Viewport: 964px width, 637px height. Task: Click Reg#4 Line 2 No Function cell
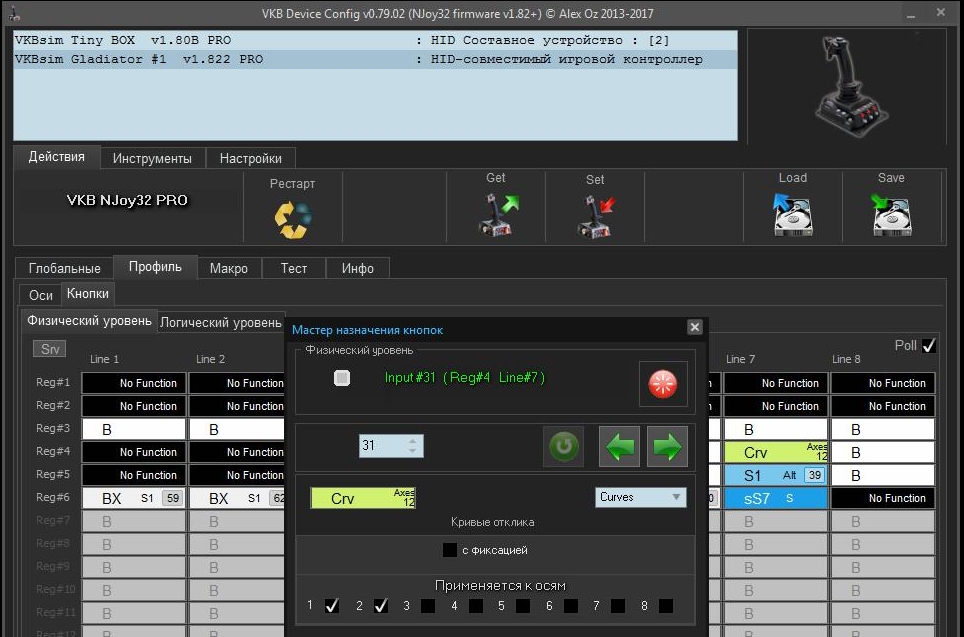point(237,453)
